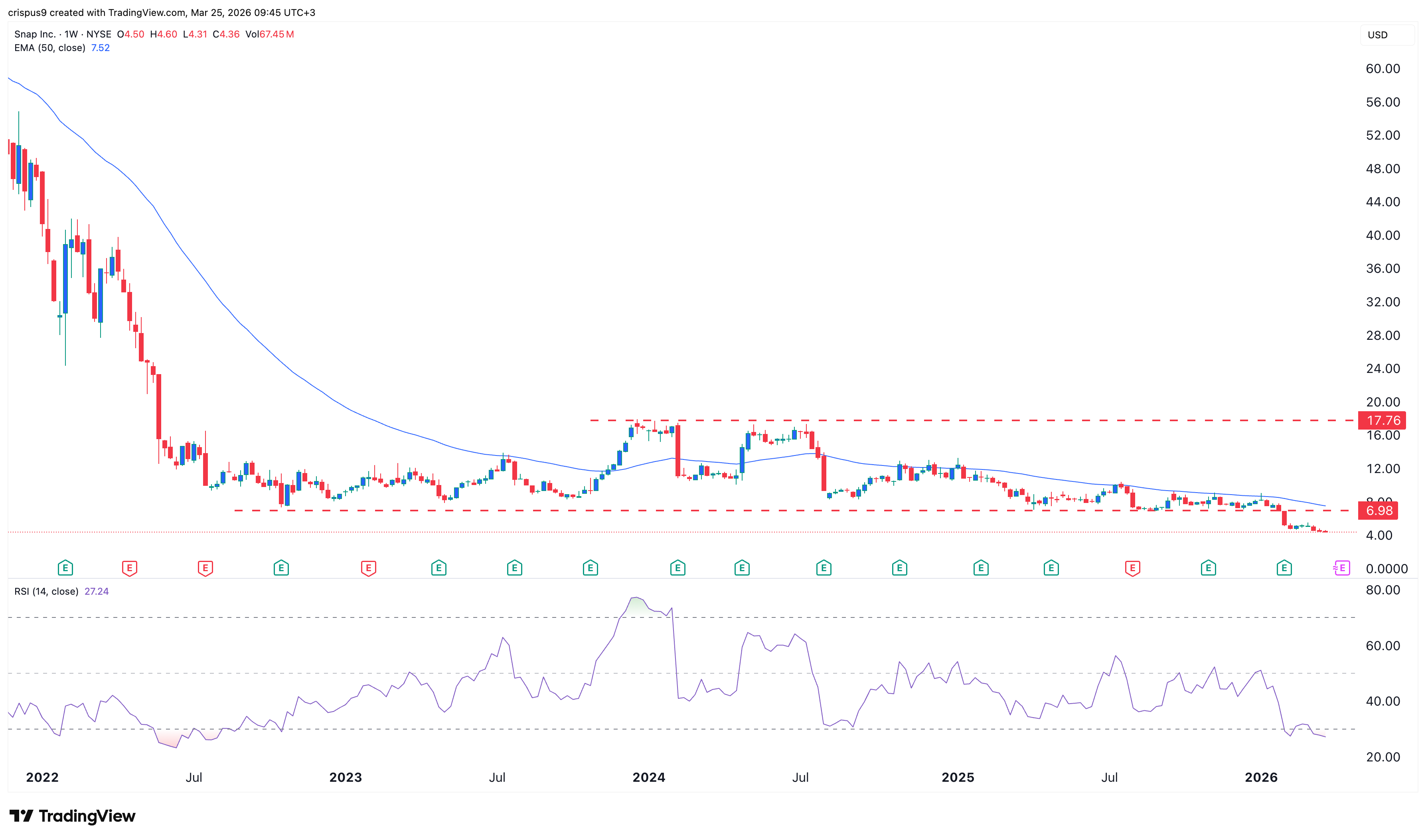
Task: Click the red earnings marker near July 2025
Action: pyautogui.click(x=1132, y=568)
